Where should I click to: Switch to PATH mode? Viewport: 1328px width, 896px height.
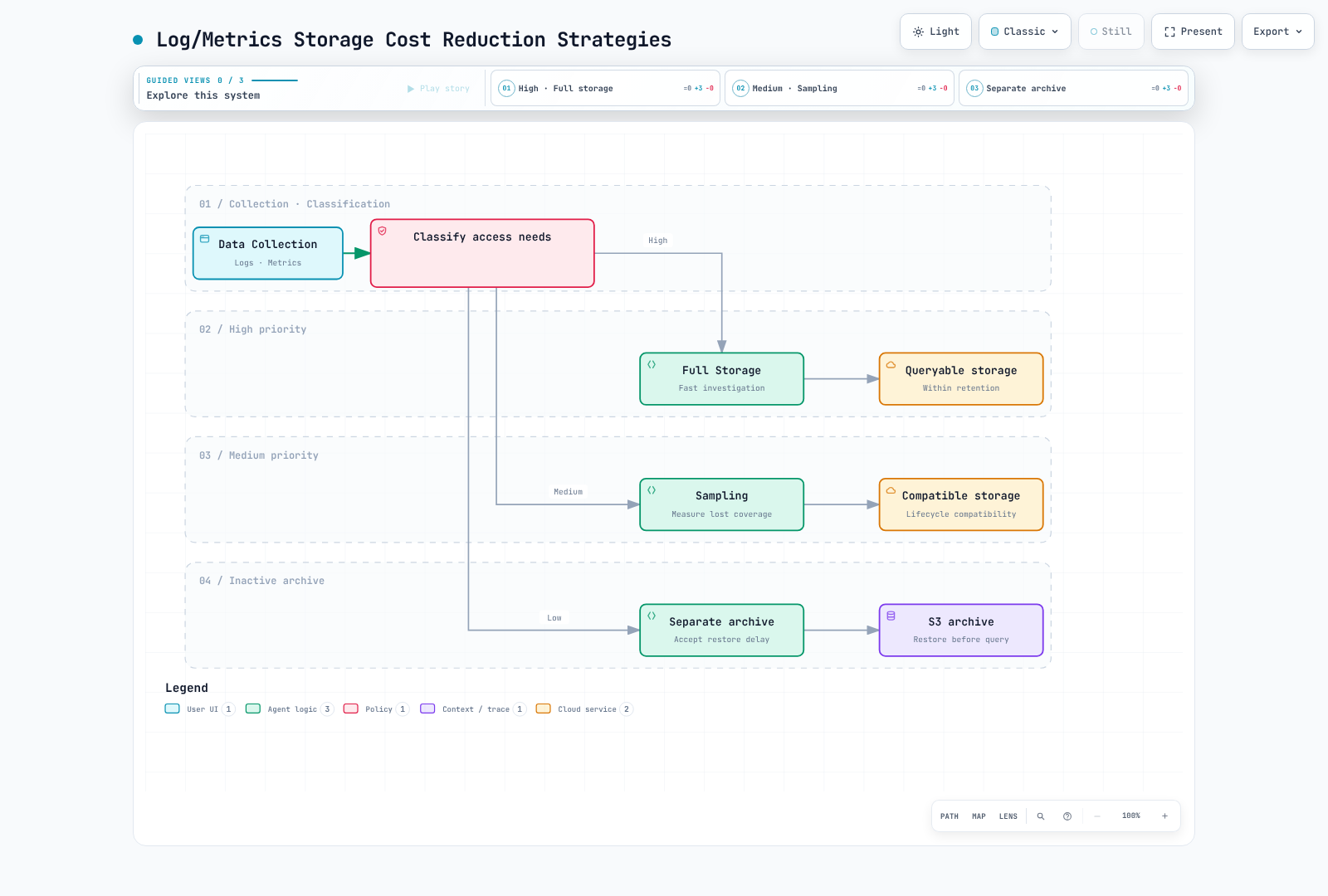coord(950,816)
